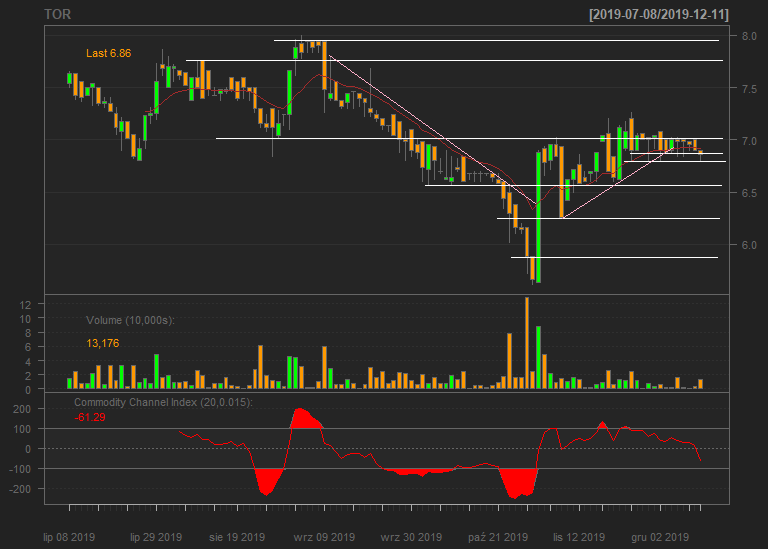The image size is (768, 549).
Task: Click the tallest orange volume bar
Action: [527, 343]
